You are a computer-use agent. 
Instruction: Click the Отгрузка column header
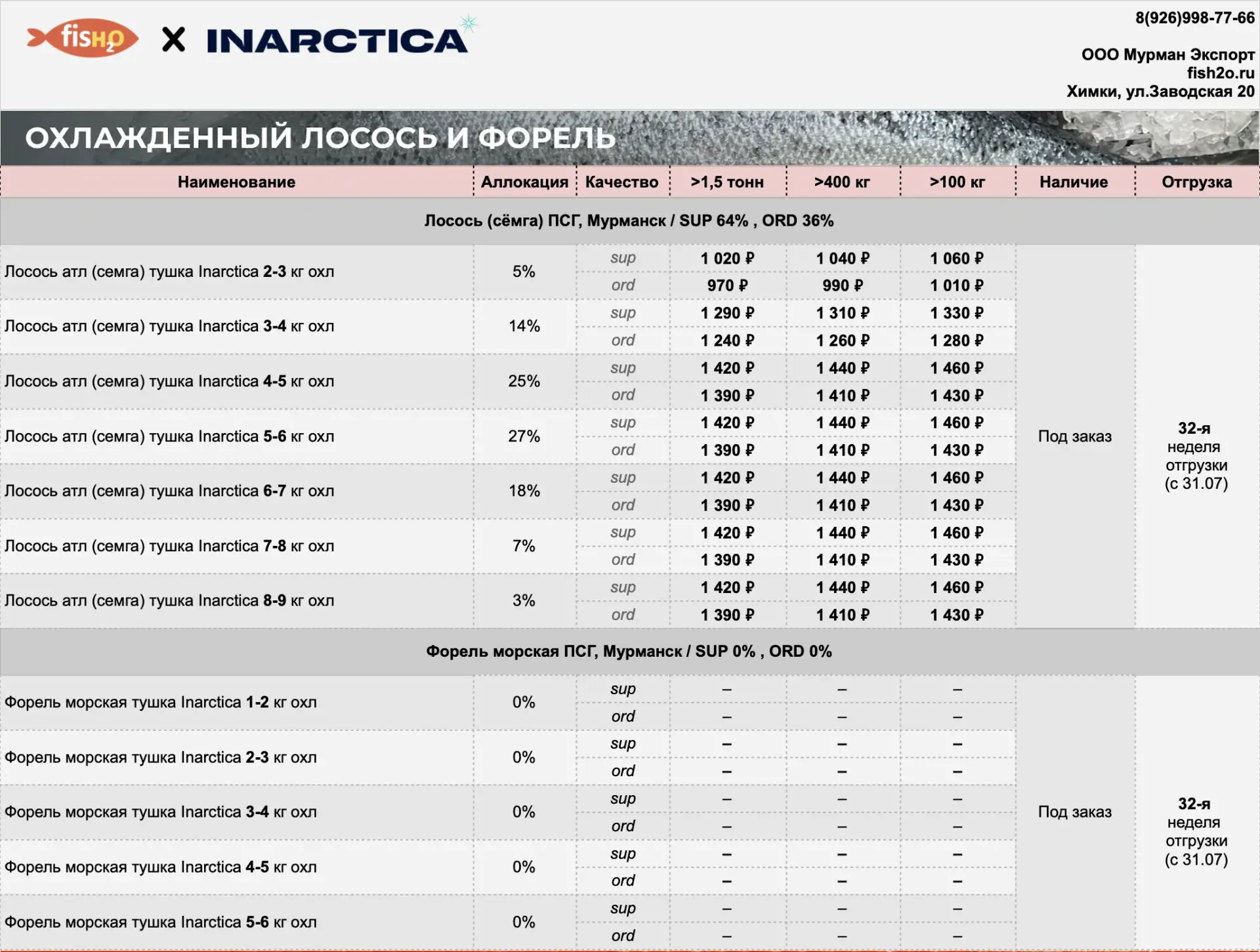tap(1196, 182)
